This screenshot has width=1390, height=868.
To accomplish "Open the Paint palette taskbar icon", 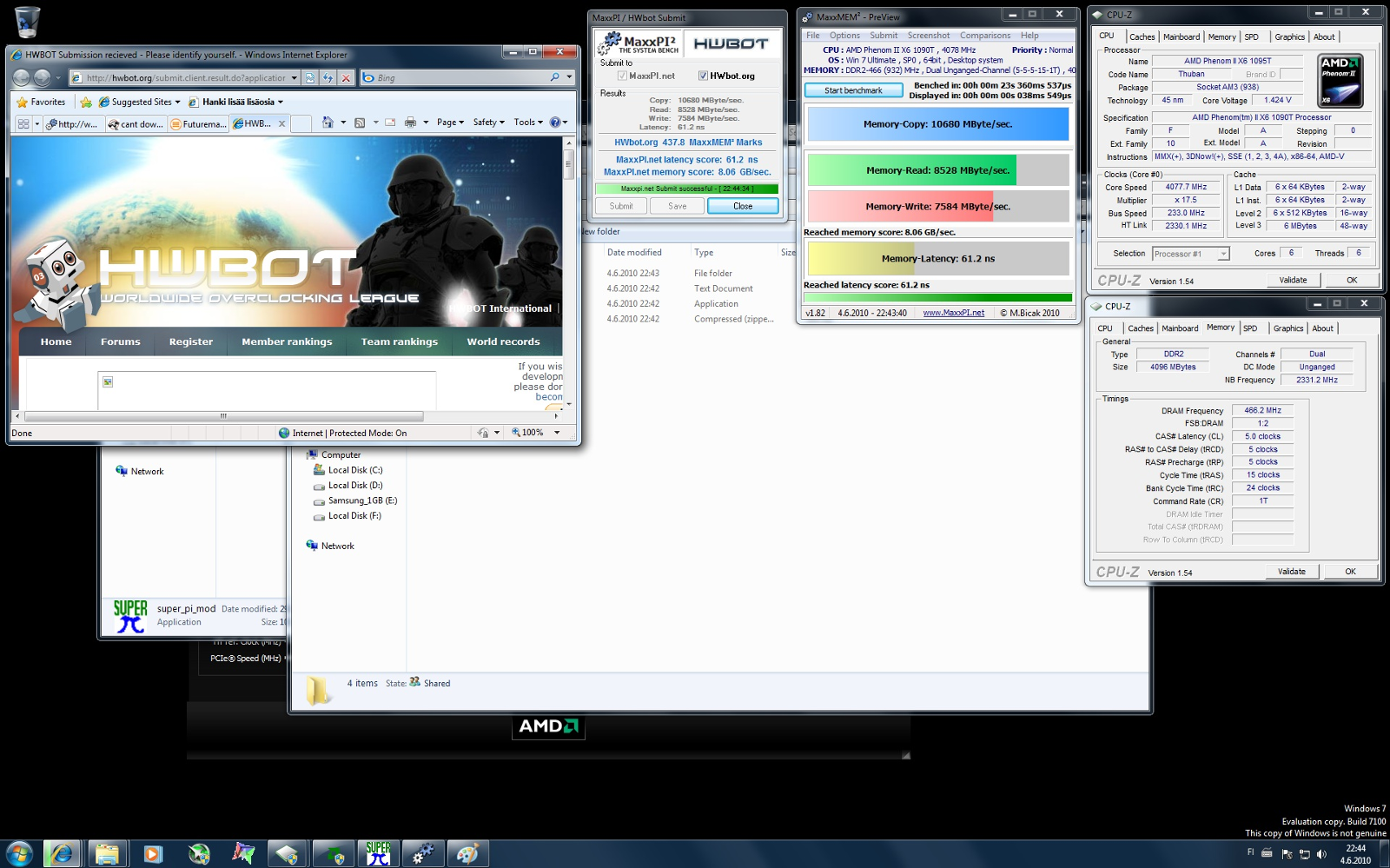I will coord(468,853).
